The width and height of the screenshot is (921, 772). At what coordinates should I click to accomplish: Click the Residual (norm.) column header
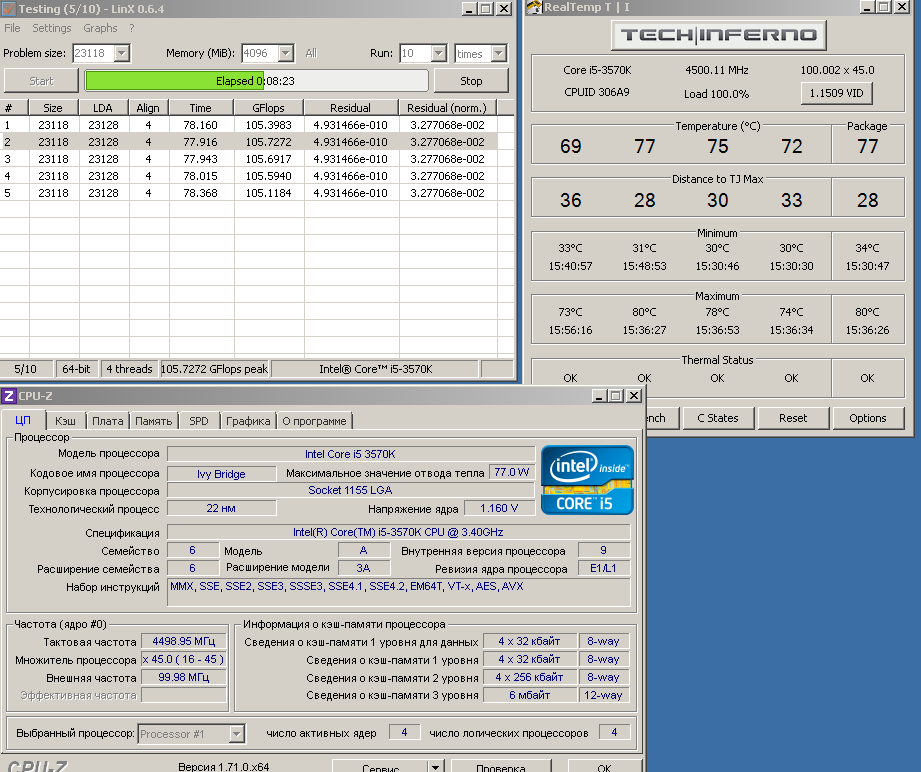(447, 108)
